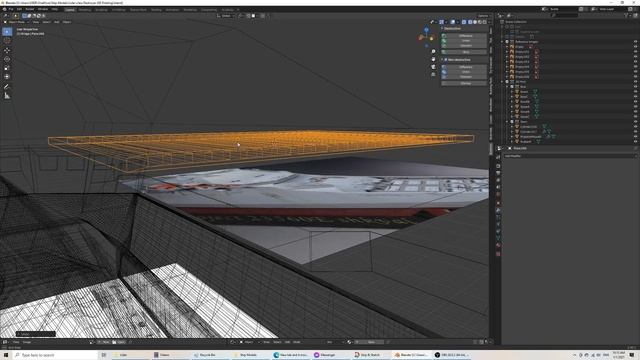Viewport: 640px width, 360px height.
Task: Open the Windows Start menu
Action: point(6,355)
